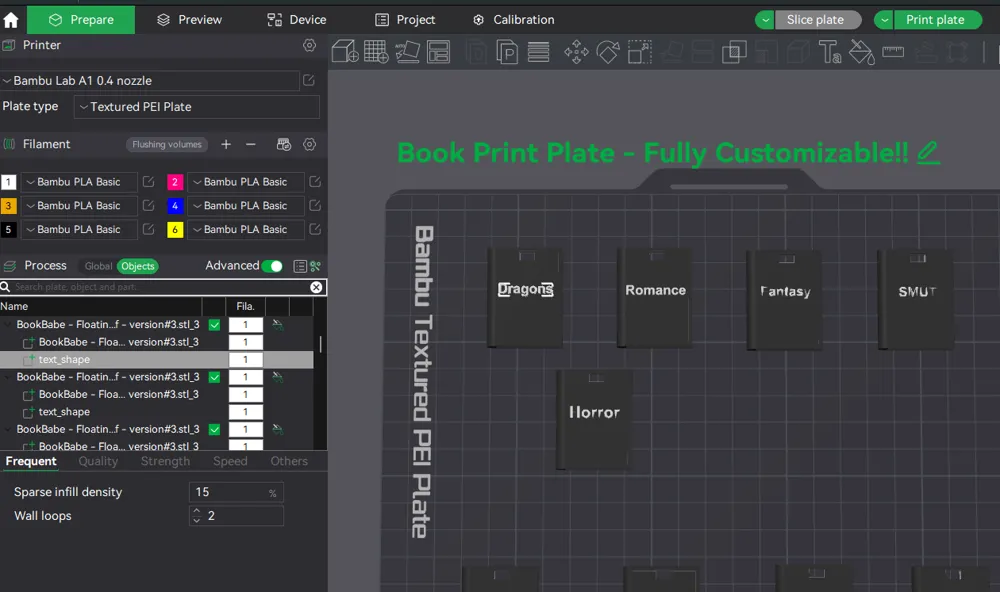Open Flushing volumes settings
The width and height of the screenshot is (1000, 592).
167,144
